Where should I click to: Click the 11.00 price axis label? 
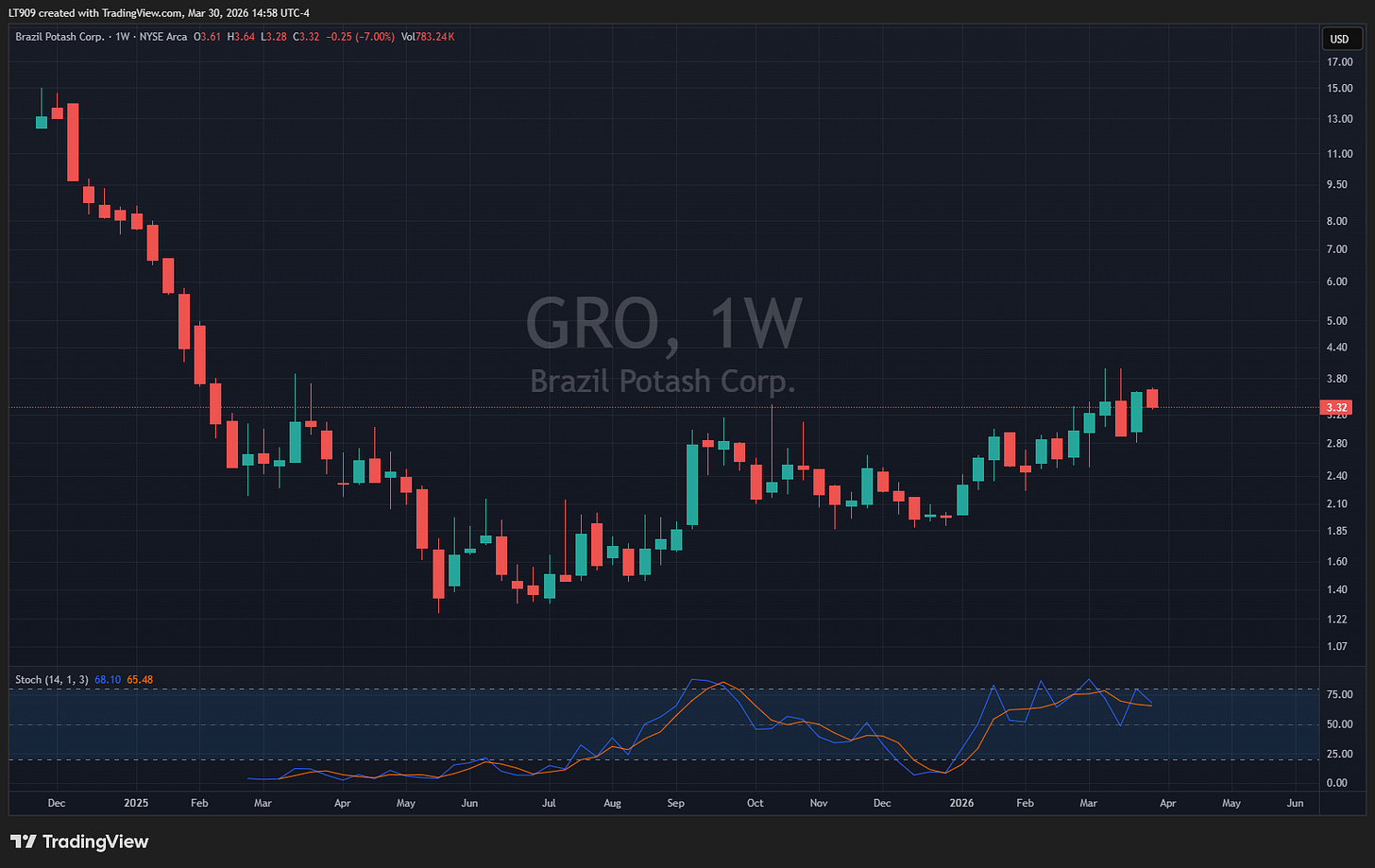(x=1339, y=154)
